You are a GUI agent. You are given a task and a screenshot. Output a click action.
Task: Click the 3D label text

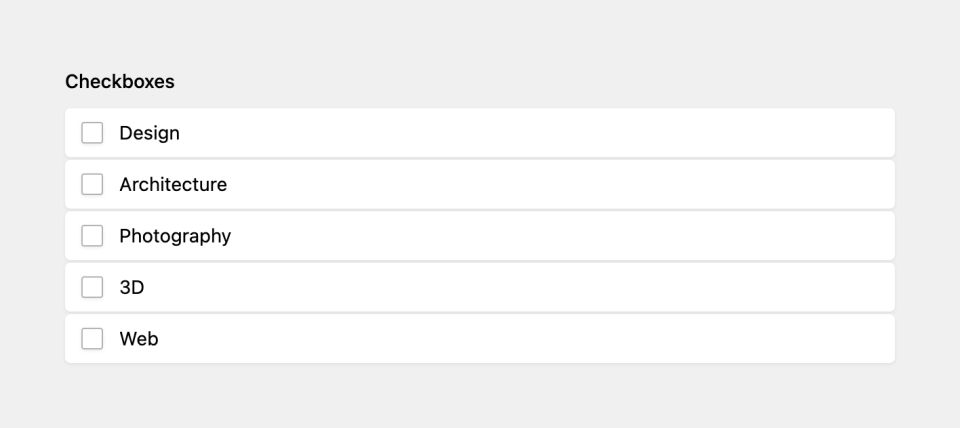[x=132, y=287]
